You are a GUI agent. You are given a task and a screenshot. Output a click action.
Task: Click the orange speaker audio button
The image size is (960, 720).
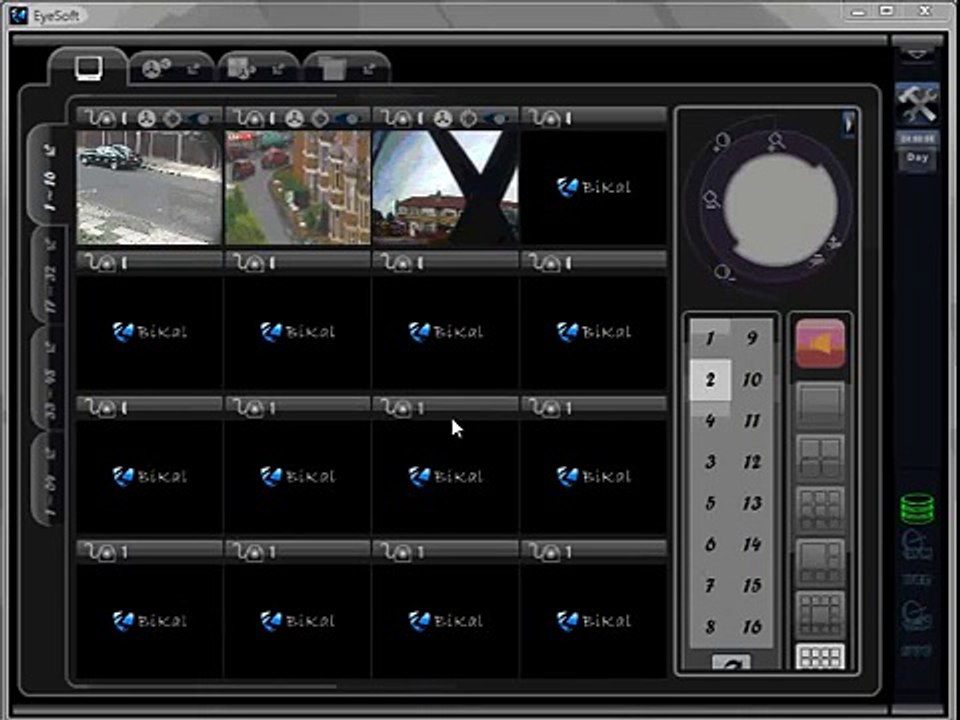click(x=820, y=343)
